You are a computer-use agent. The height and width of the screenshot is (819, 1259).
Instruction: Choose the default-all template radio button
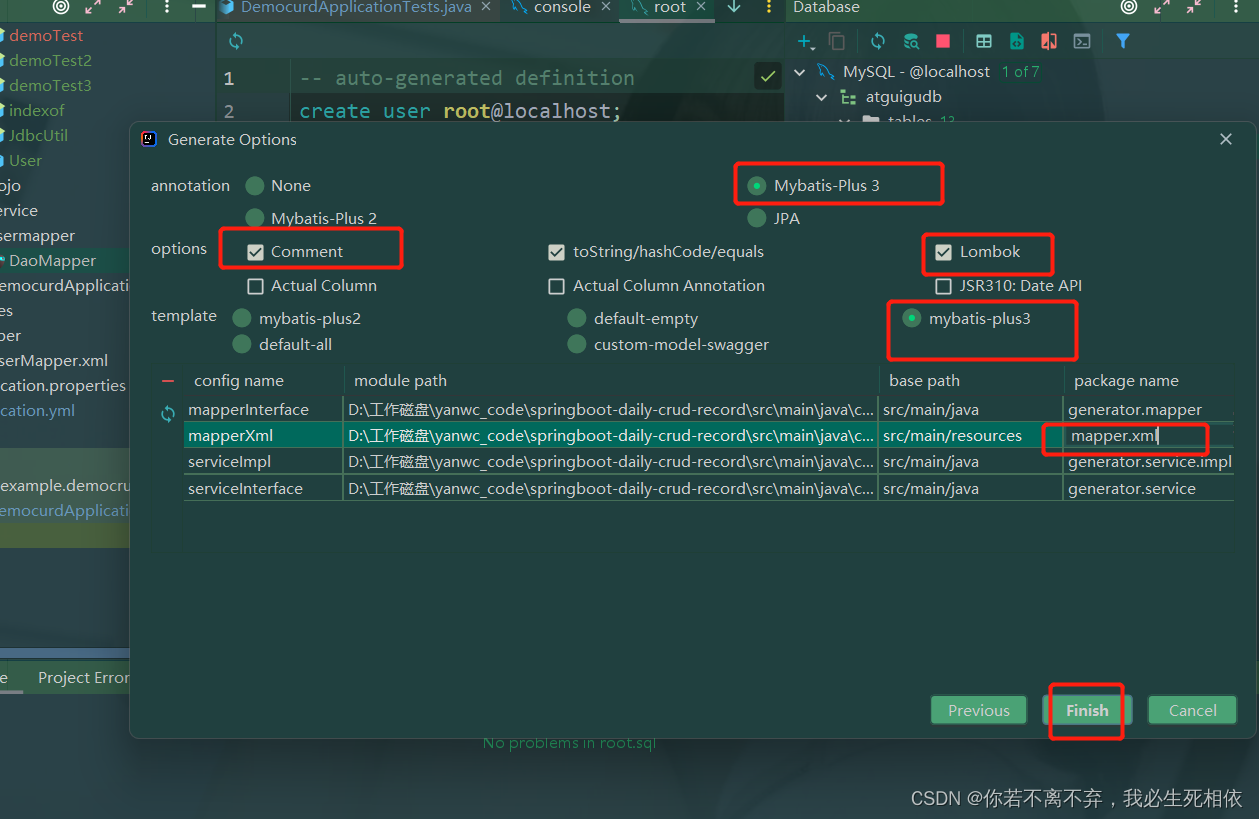(x=242, y=344)
